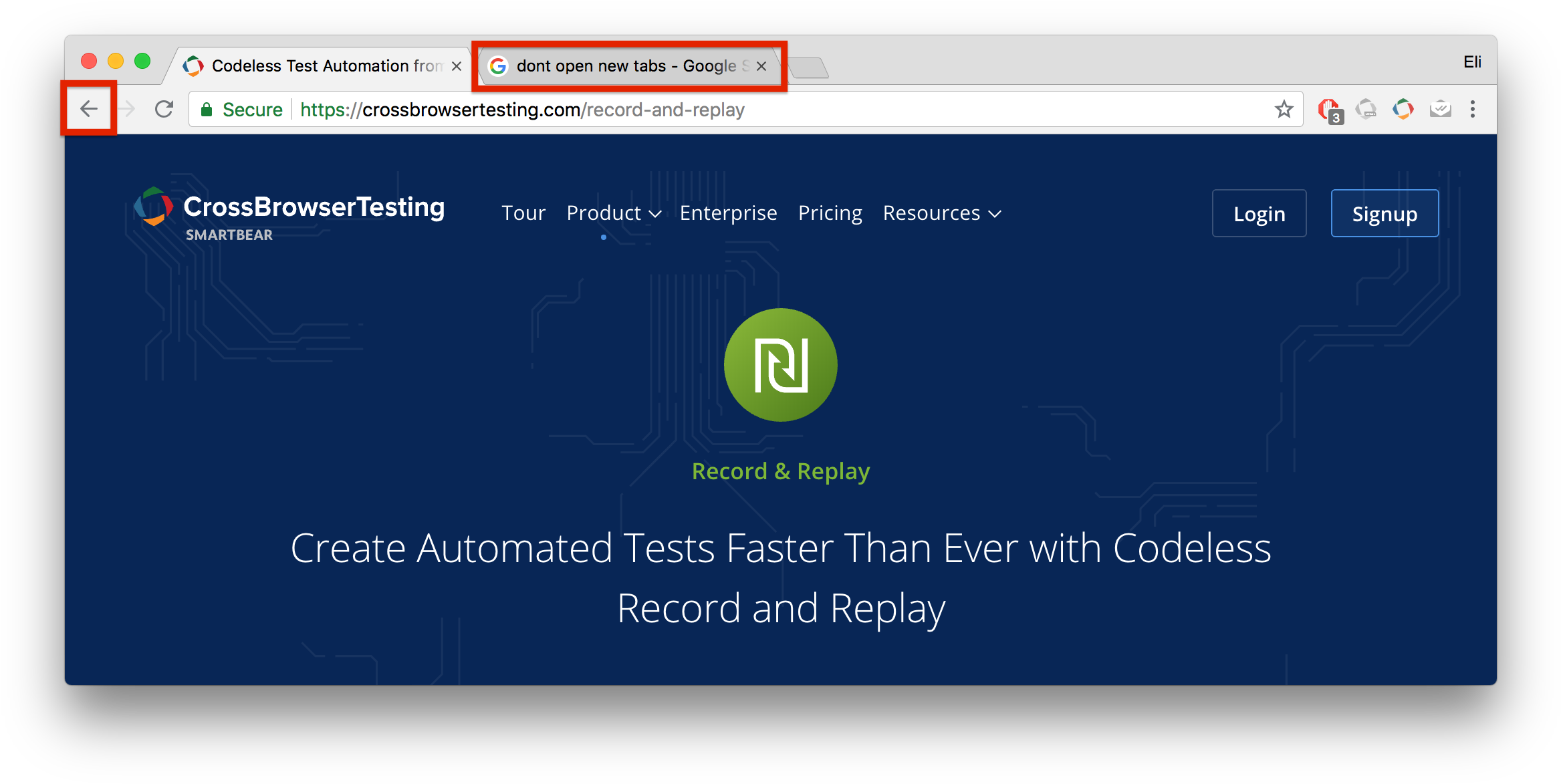The width and height of the screenshot is (1561, 784).
Task: Open Chrome's three-dot menu
Action: (x=1473, y=109)
